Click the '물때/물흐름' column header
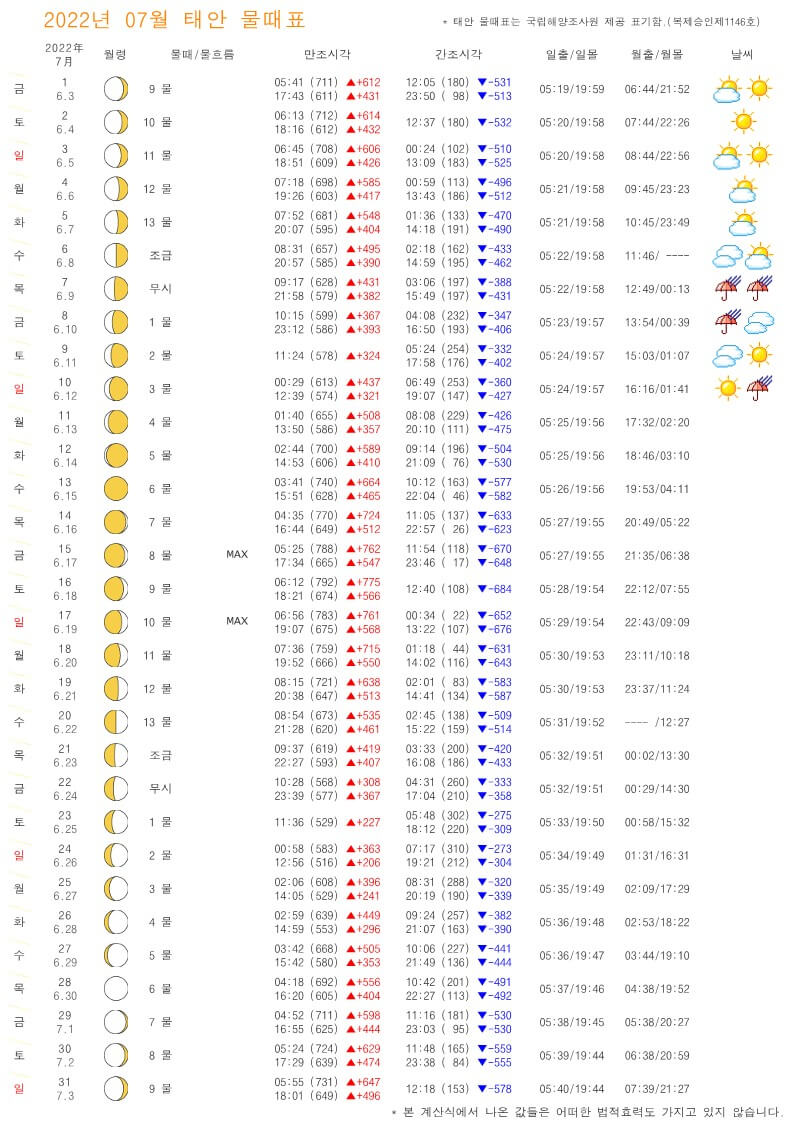Screen dimensions: 793x1121 tap(202, 54)
